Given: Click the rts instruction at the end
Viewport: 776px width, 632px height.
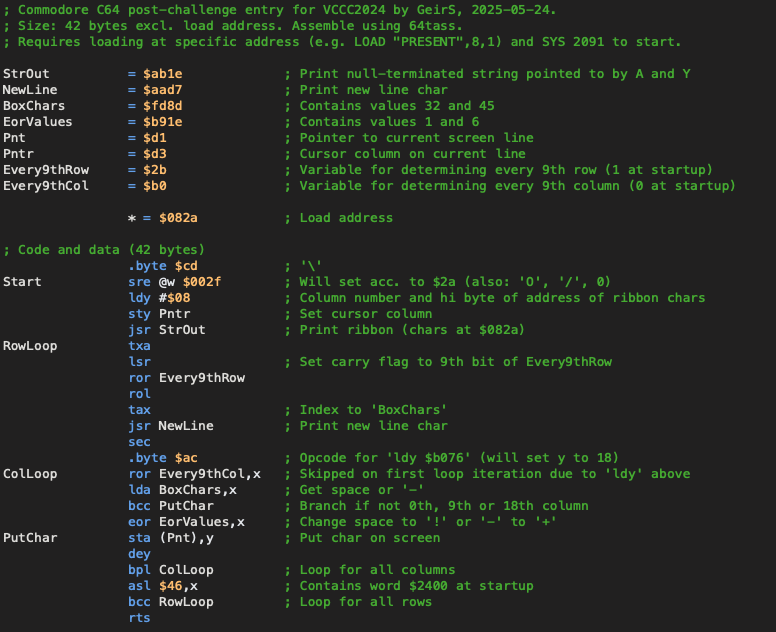Looking at the screenshot, I should tap(140, 618).
